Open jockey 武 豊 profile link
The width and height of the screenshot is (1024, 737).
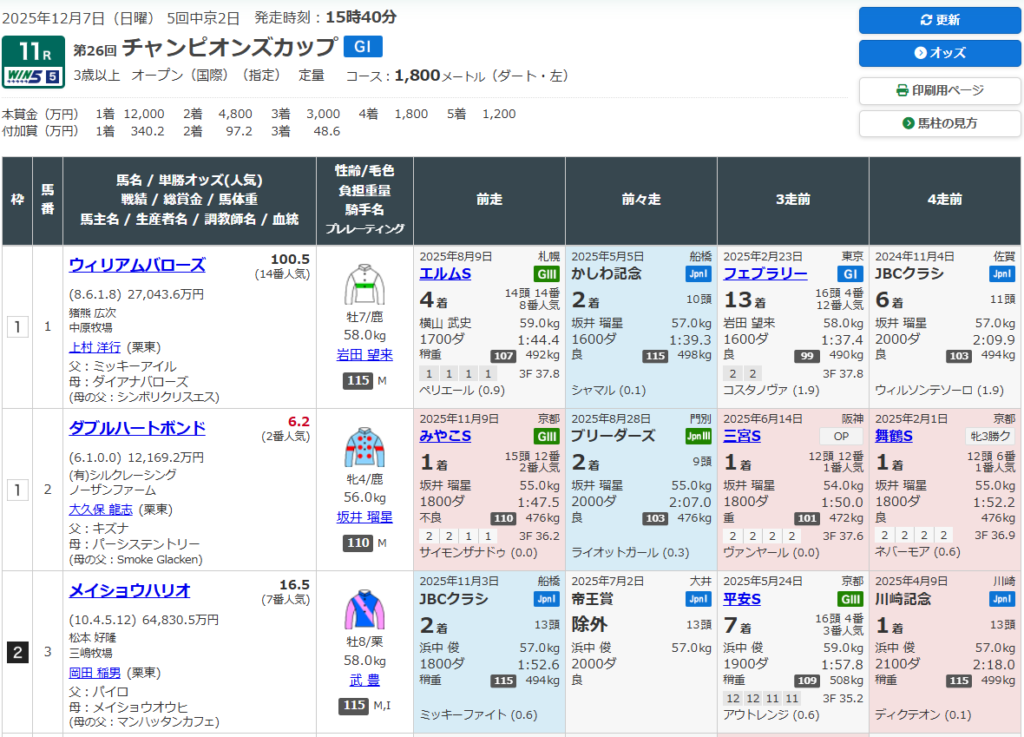point(364,680)
